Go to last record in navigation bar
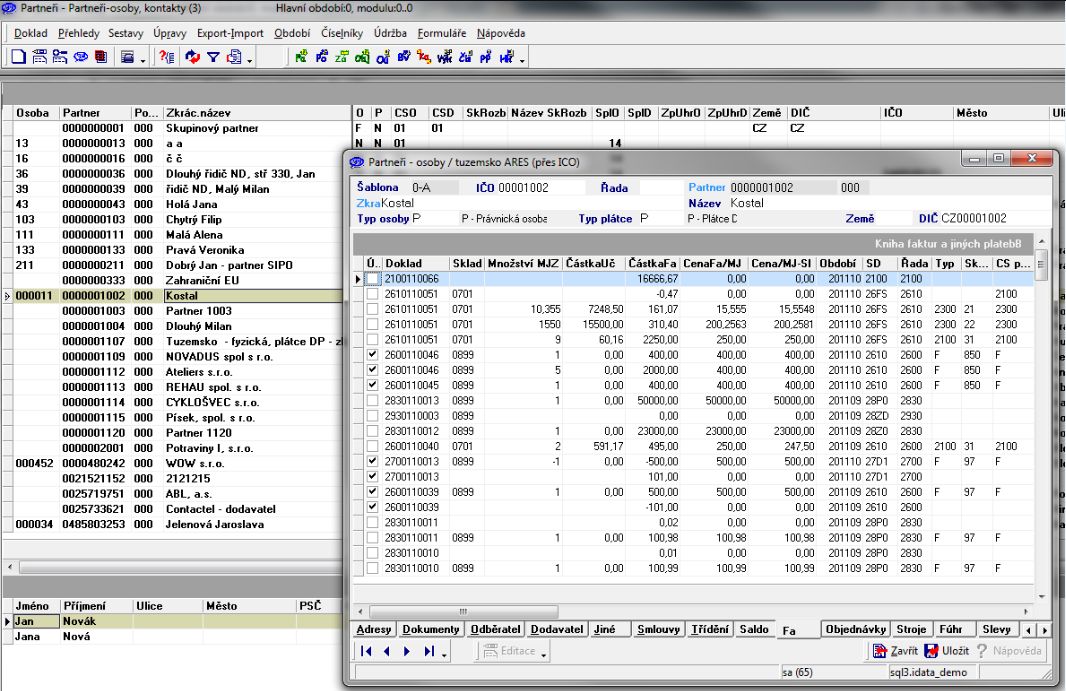This screenshot has height=691, width=1066. tap(429, 652)
